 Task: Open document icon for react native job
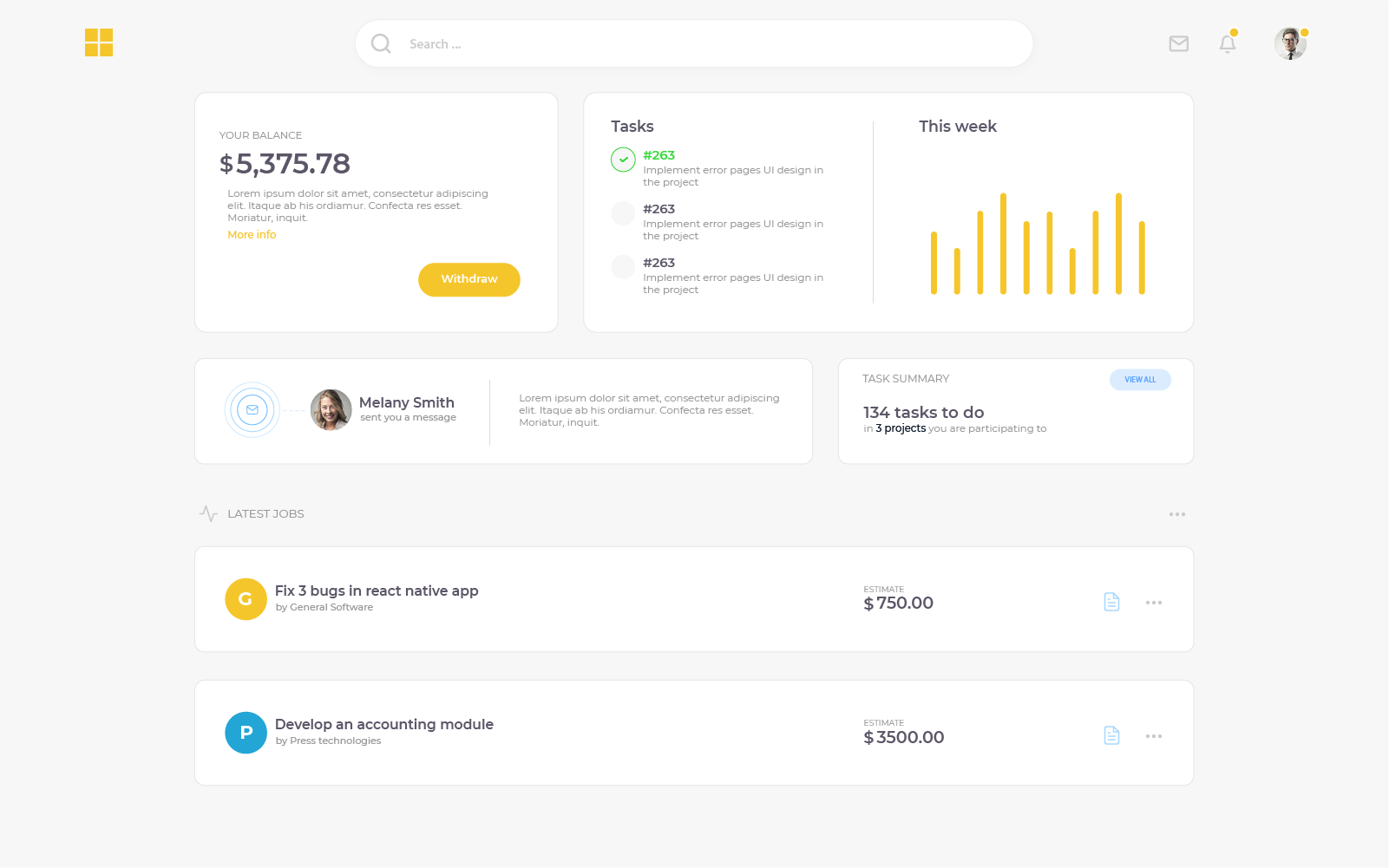(x=1111, y=602)
